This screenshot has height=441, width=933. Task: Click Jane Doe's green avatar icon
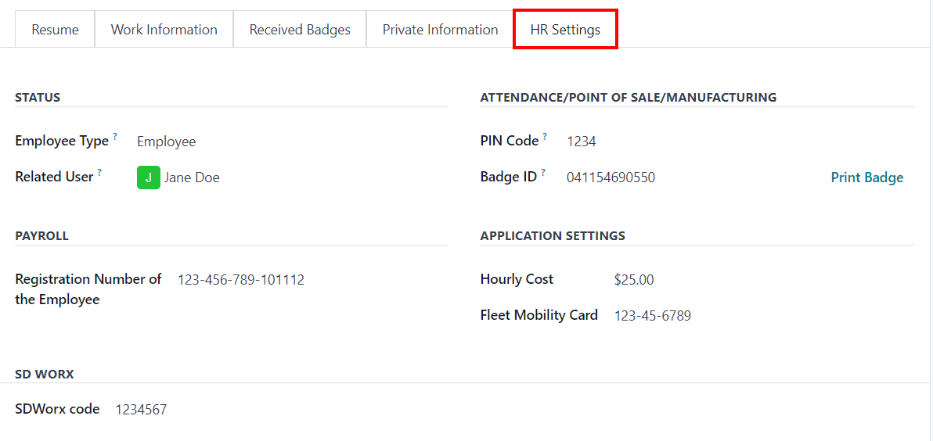click(x=148, y=178)
